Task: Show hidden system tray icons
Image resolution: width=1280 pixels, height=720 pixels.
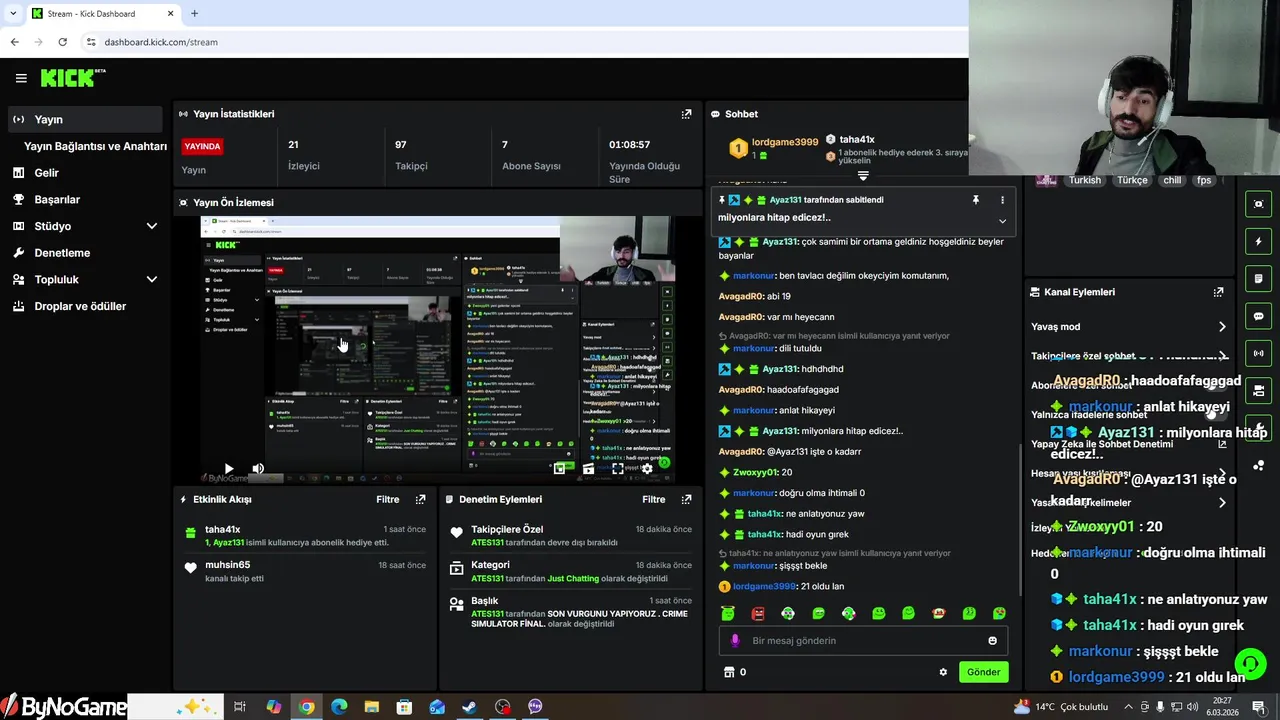Action: coord(1127,707)
